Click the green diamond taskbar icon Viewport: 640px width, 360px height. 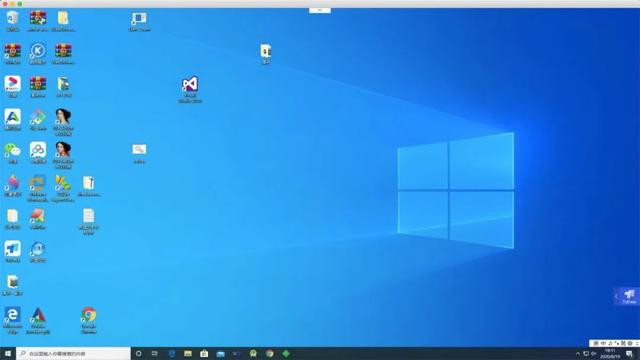tap(286, 353)
